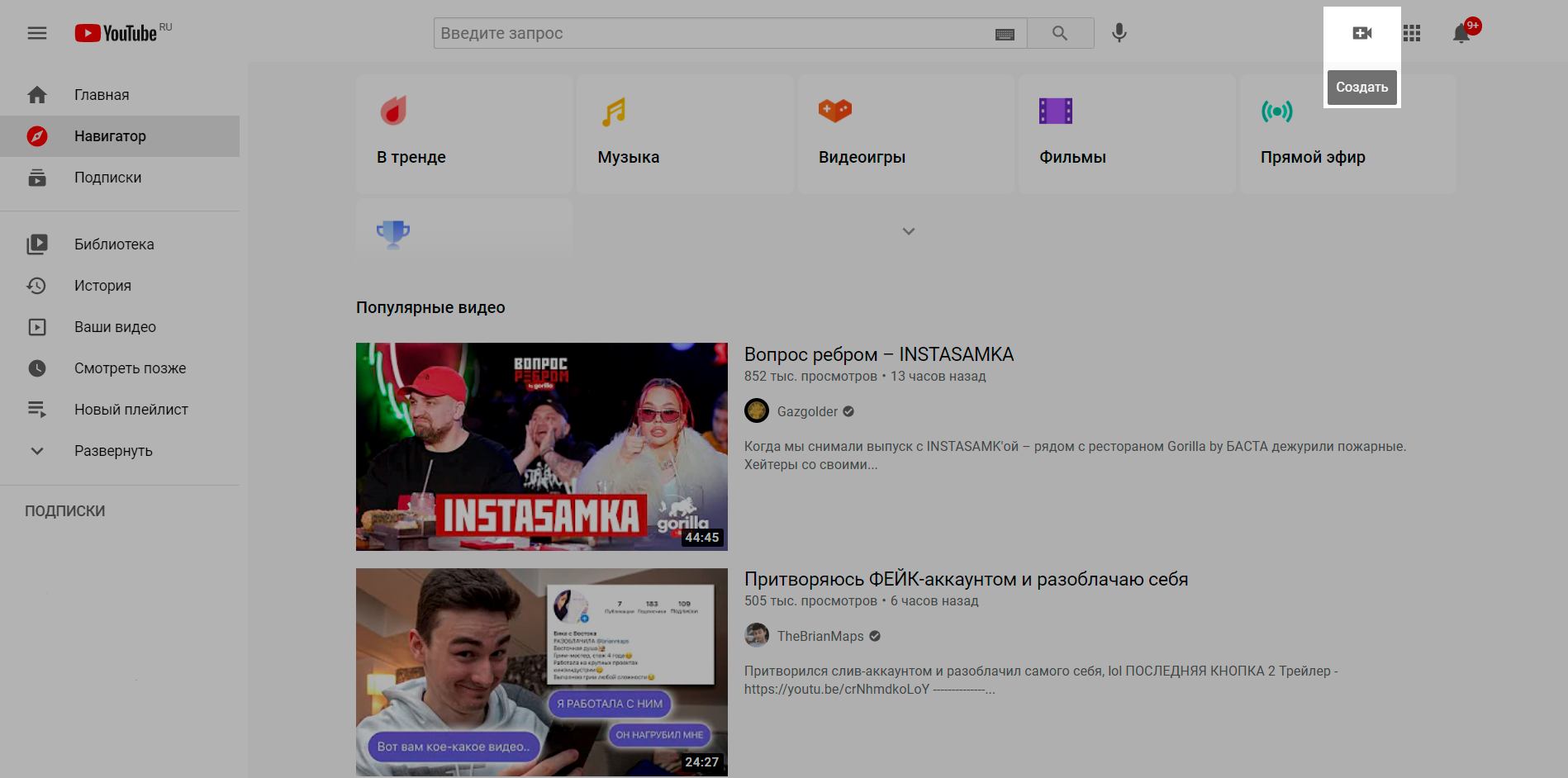Start voice search with the microphone

[x=1119, y=33]
